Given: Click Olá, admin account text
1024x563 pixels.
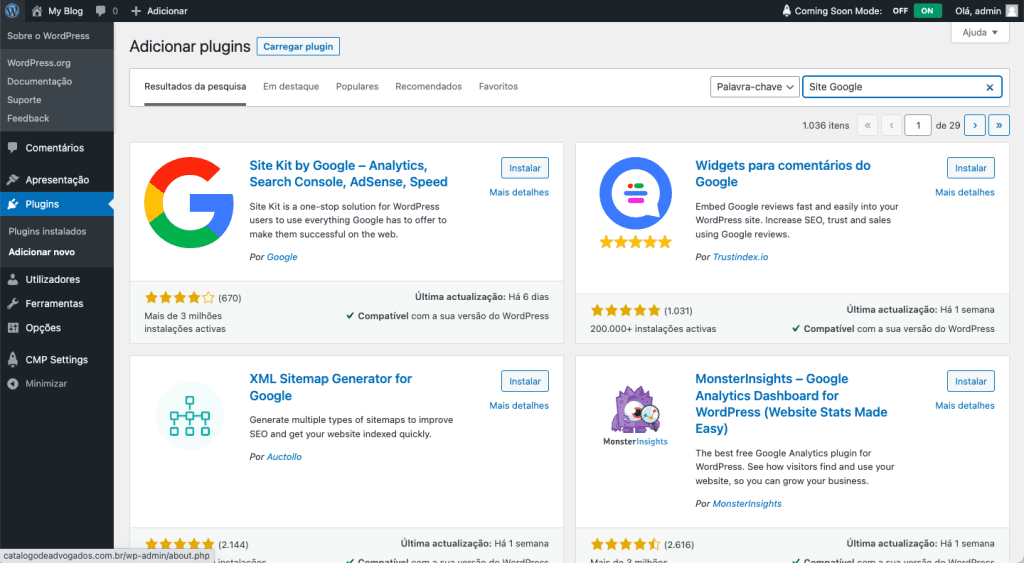Looking at the screenshot, I should (x=978, y=10).
